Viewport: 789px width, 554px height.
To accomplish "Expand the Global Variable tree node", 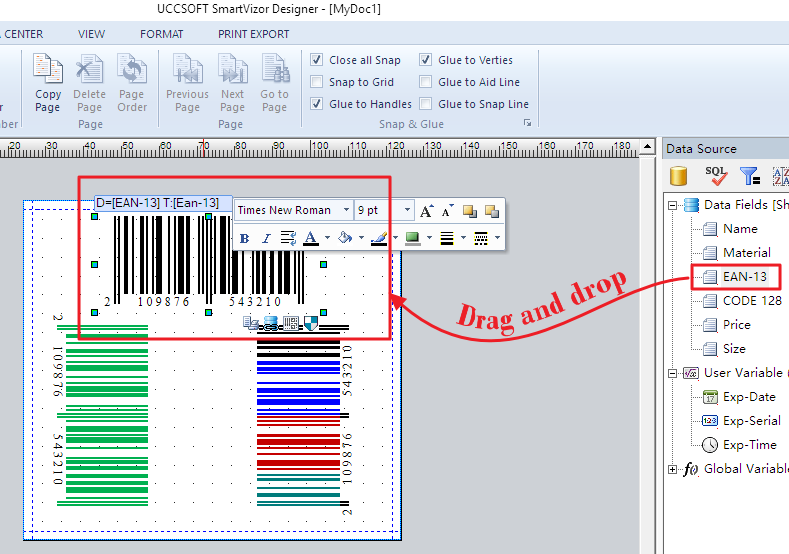I will tap(673, 469).
